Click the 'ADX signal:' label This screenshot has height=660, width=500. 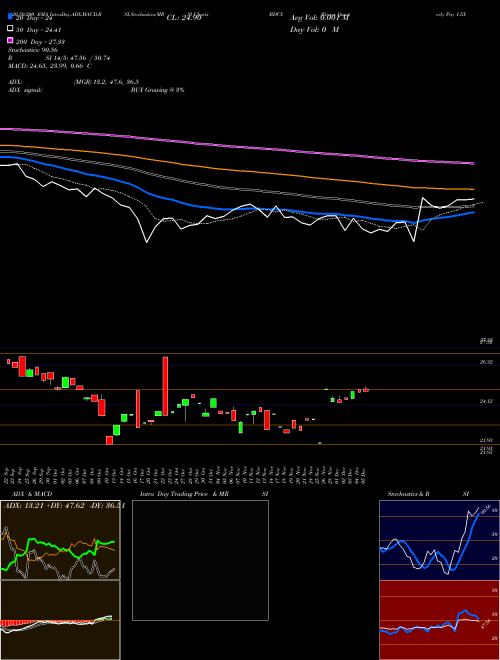25,90
